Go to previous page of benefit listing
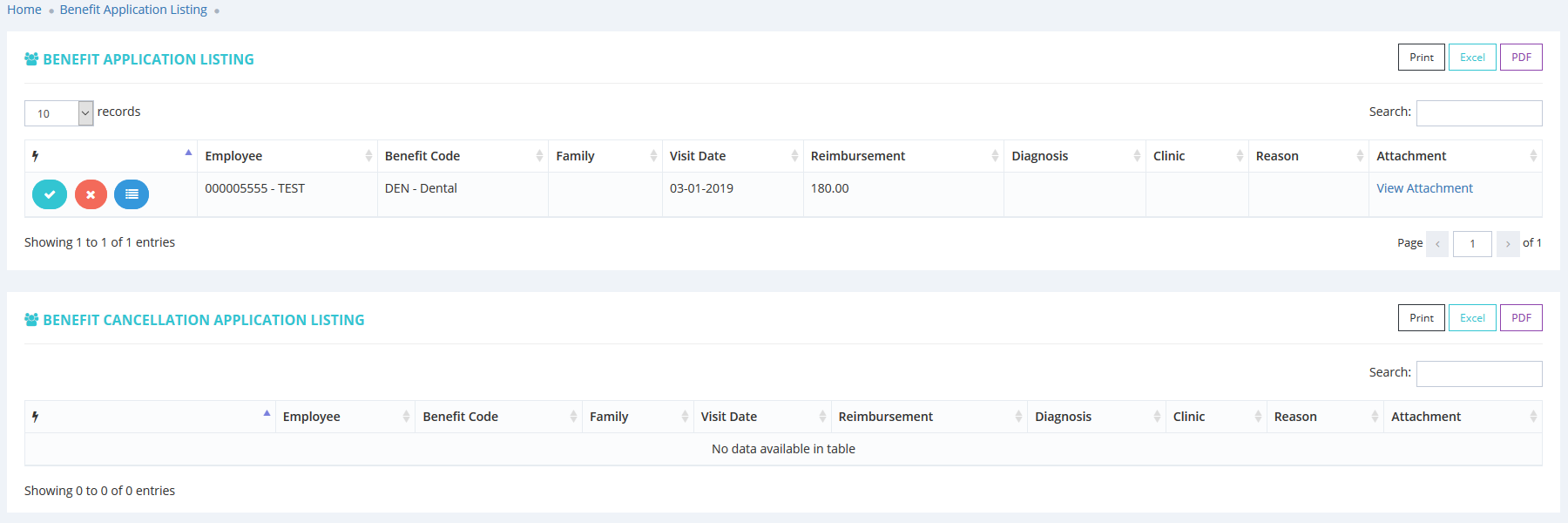Image resolution: width=1568 pixels, height=523 pixels. 1437,244
